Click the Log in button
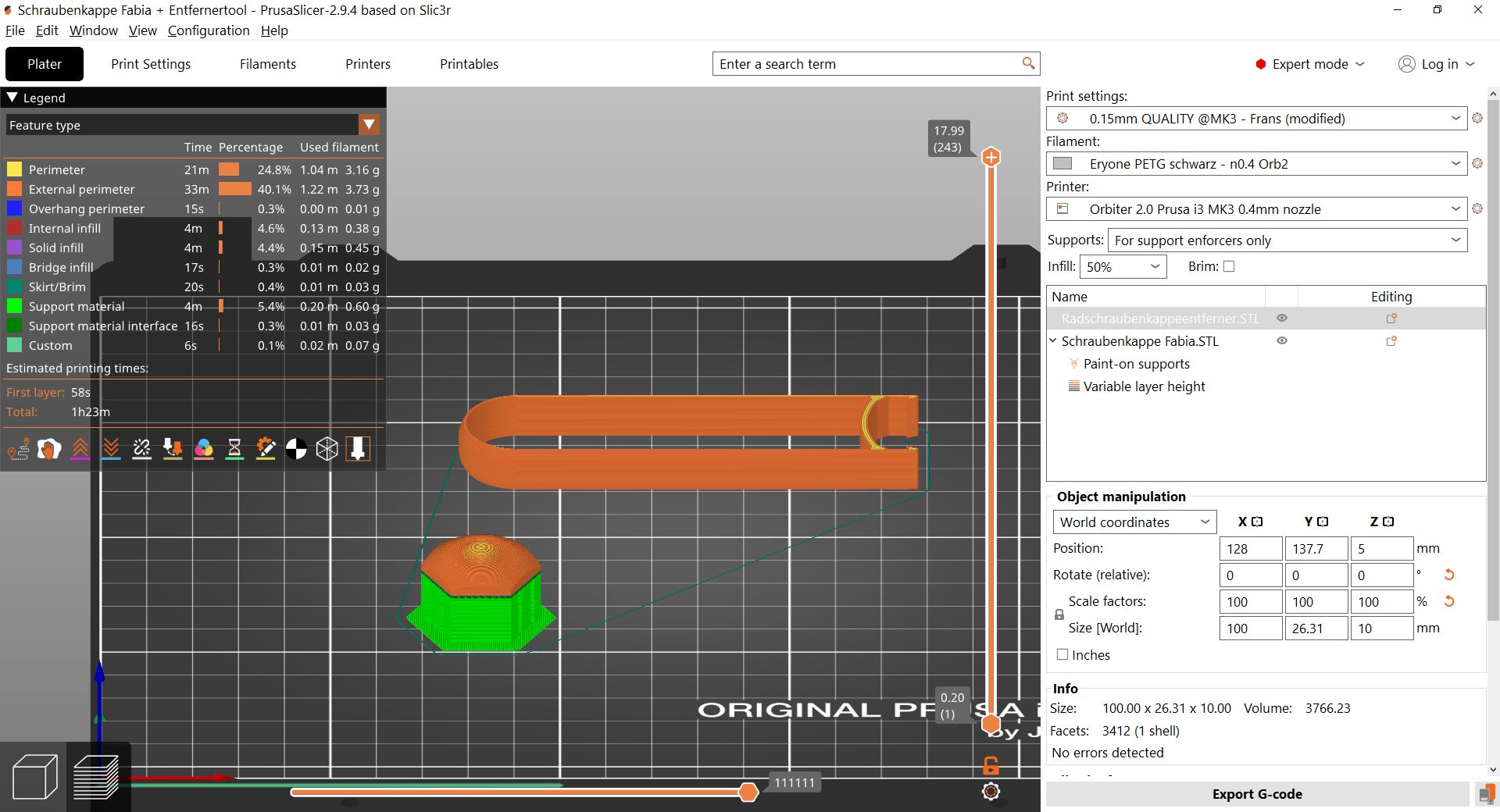This screenshot has height=812, width=1500. coord(1436,64)
